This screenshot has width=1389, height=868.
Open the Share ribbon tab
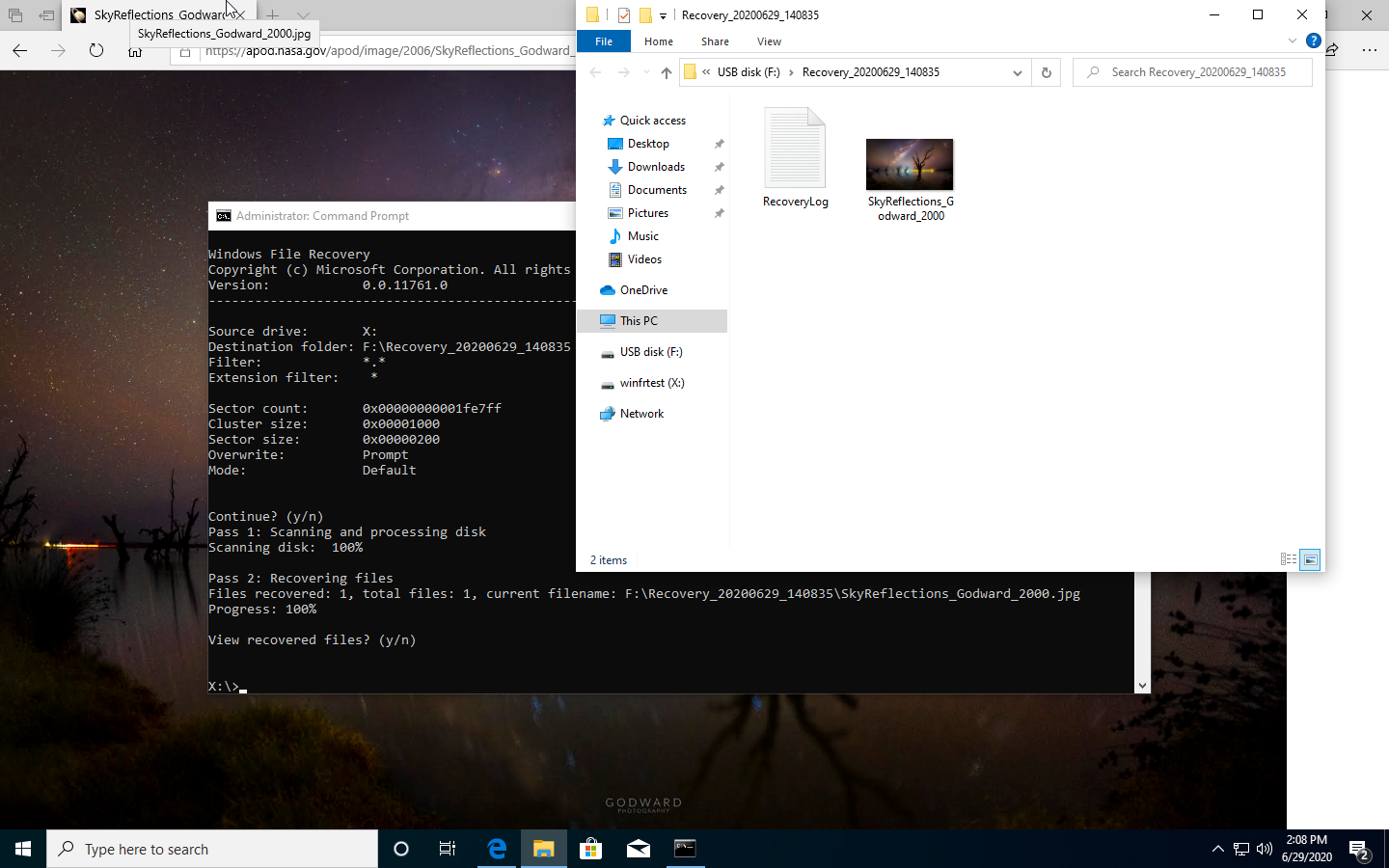(x=715, y=41)
